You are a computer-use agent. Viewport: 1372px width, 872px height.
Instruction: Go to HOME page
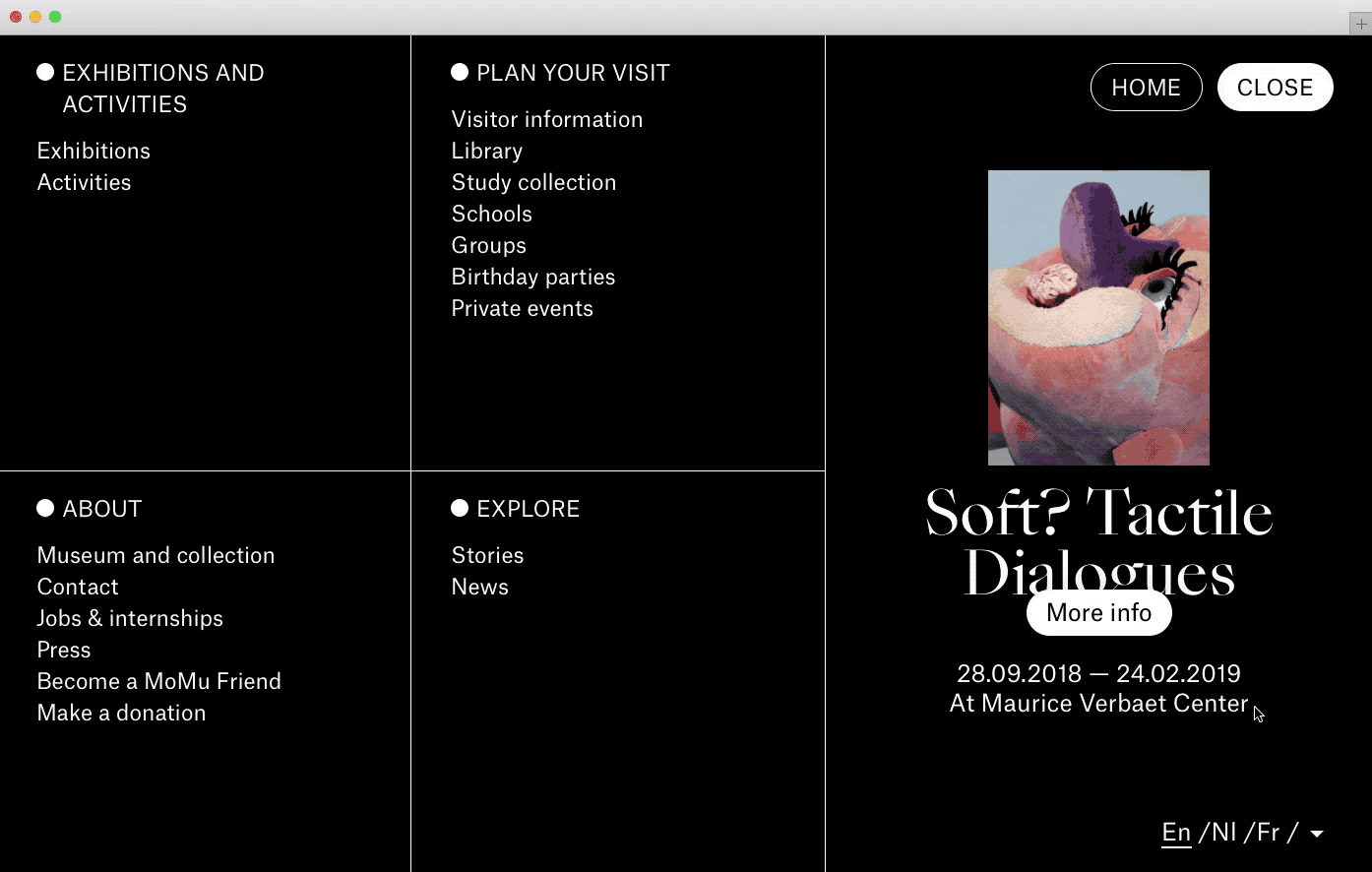click(1147, 88)
